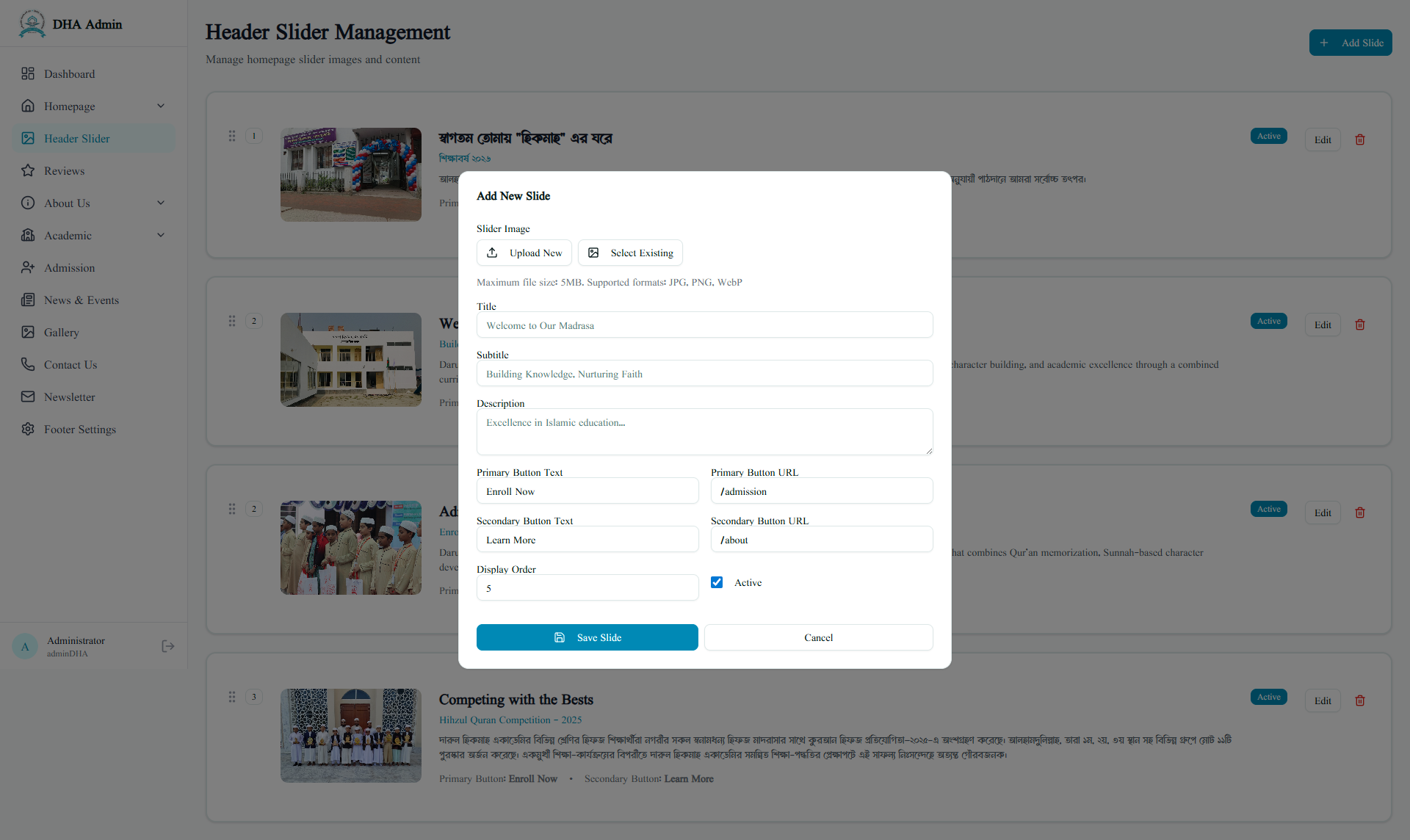Click the Newsletter envelope icon
Image resolution: width=1410 pixels, height=840 pixels.
pos(28,397)
